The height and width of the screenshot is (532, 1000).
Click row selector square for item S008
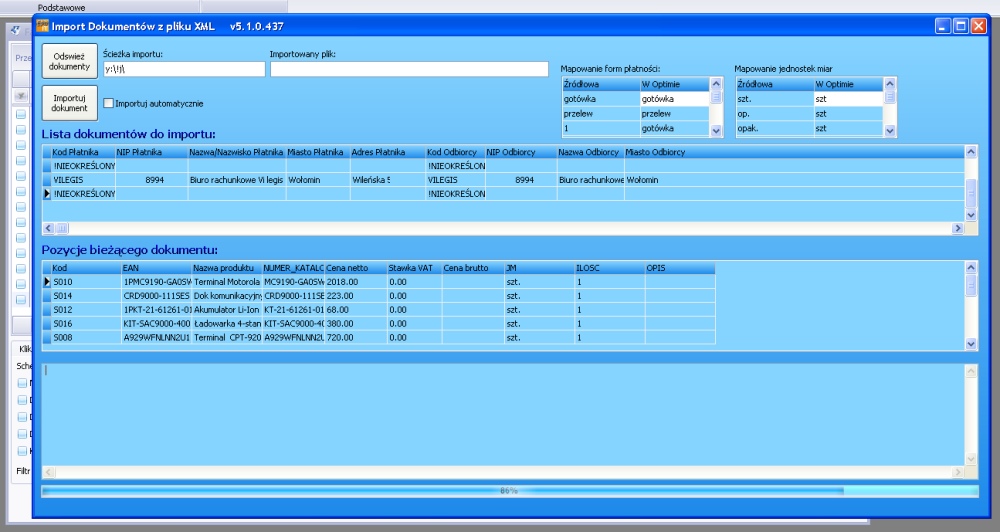click(46, 338)
